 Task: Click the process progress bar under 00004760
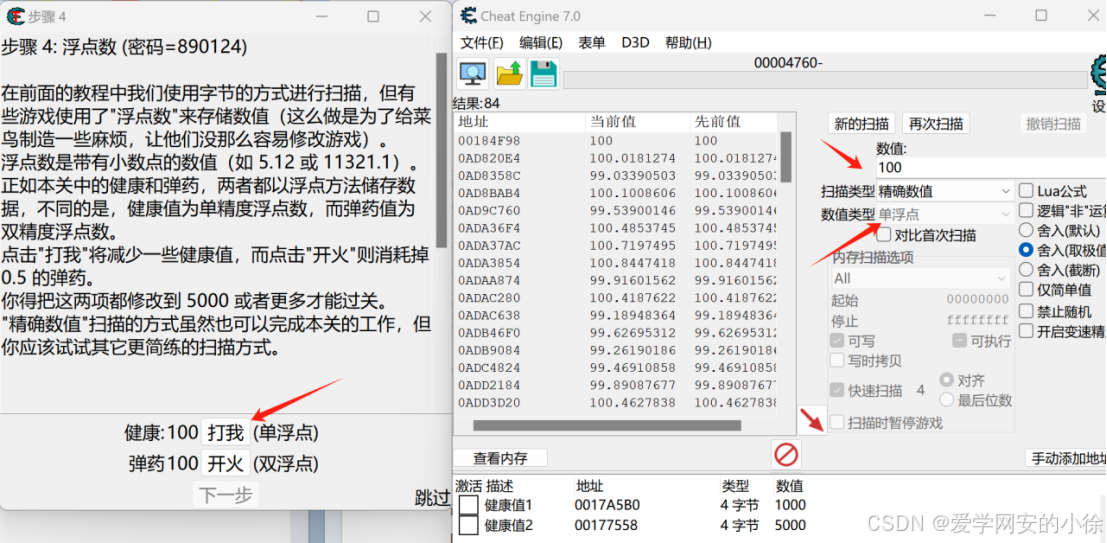[x=826, y=79]
